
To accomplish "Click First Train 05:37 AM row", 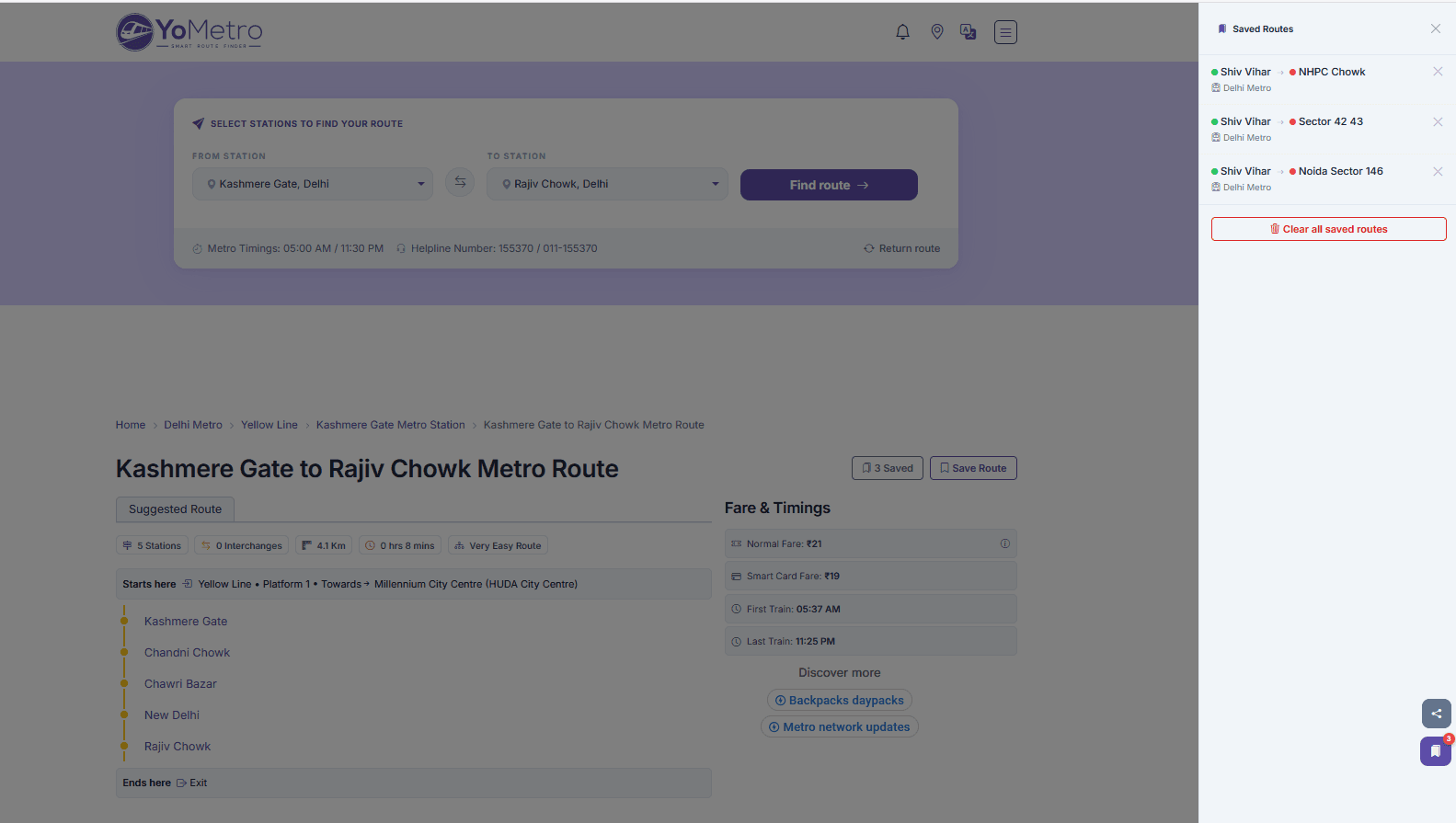I will click(870, 609).
